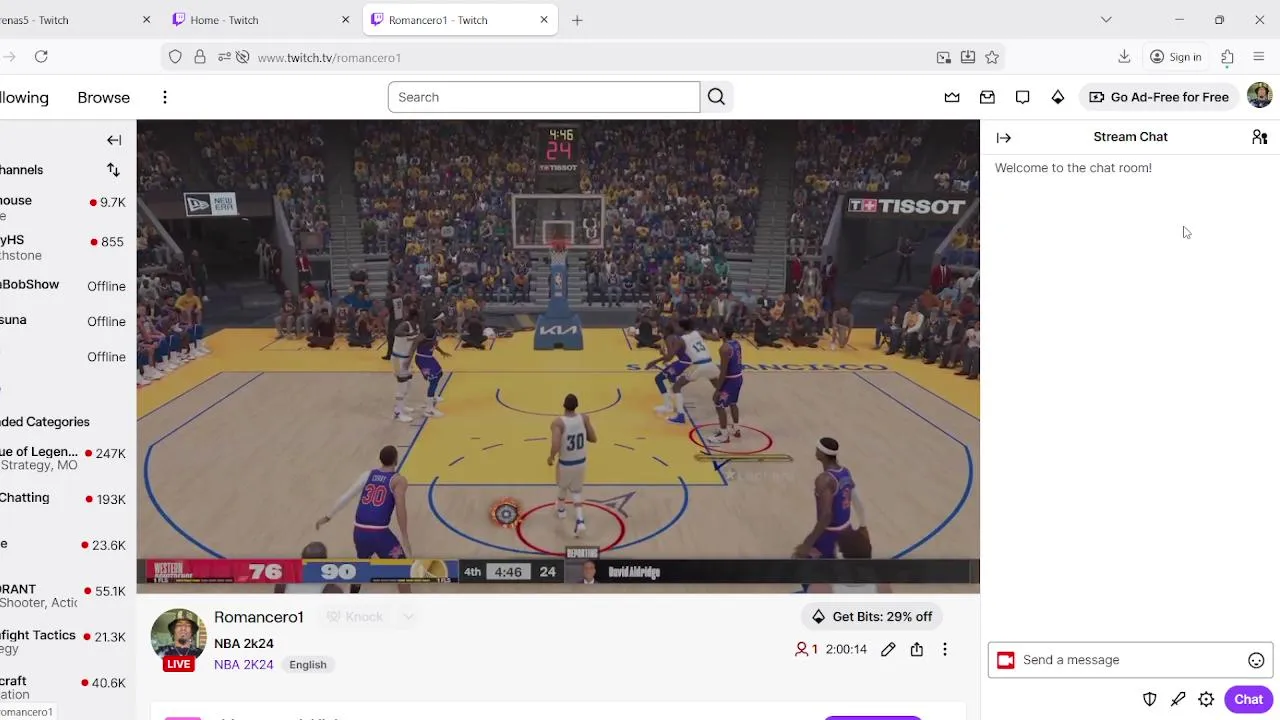List all tabs dropdown arrow

click(1106, 20)
